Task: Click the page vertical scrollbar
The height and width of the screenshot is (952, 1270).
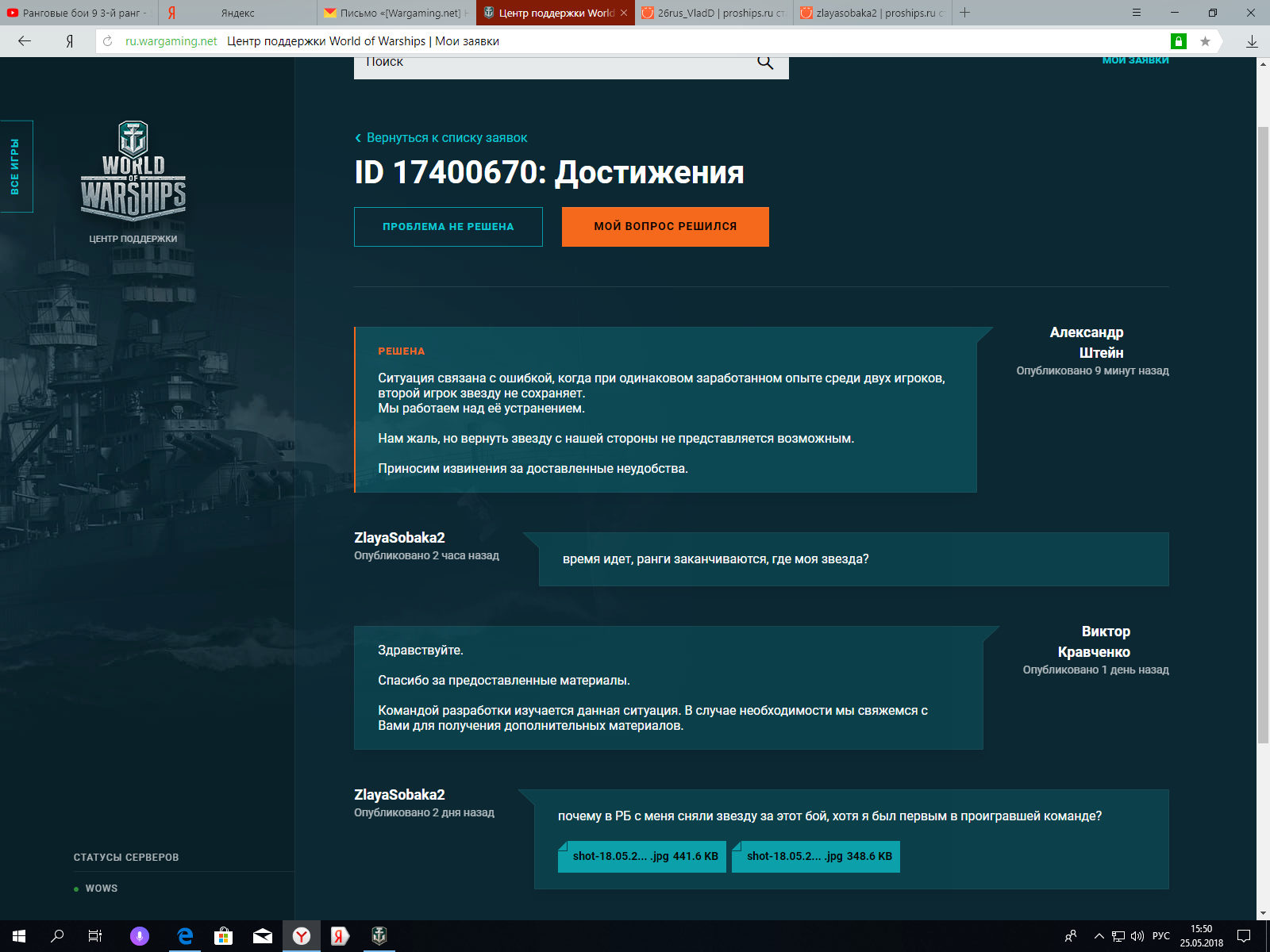Action: pyautogui.click(x=1263, y=435)
